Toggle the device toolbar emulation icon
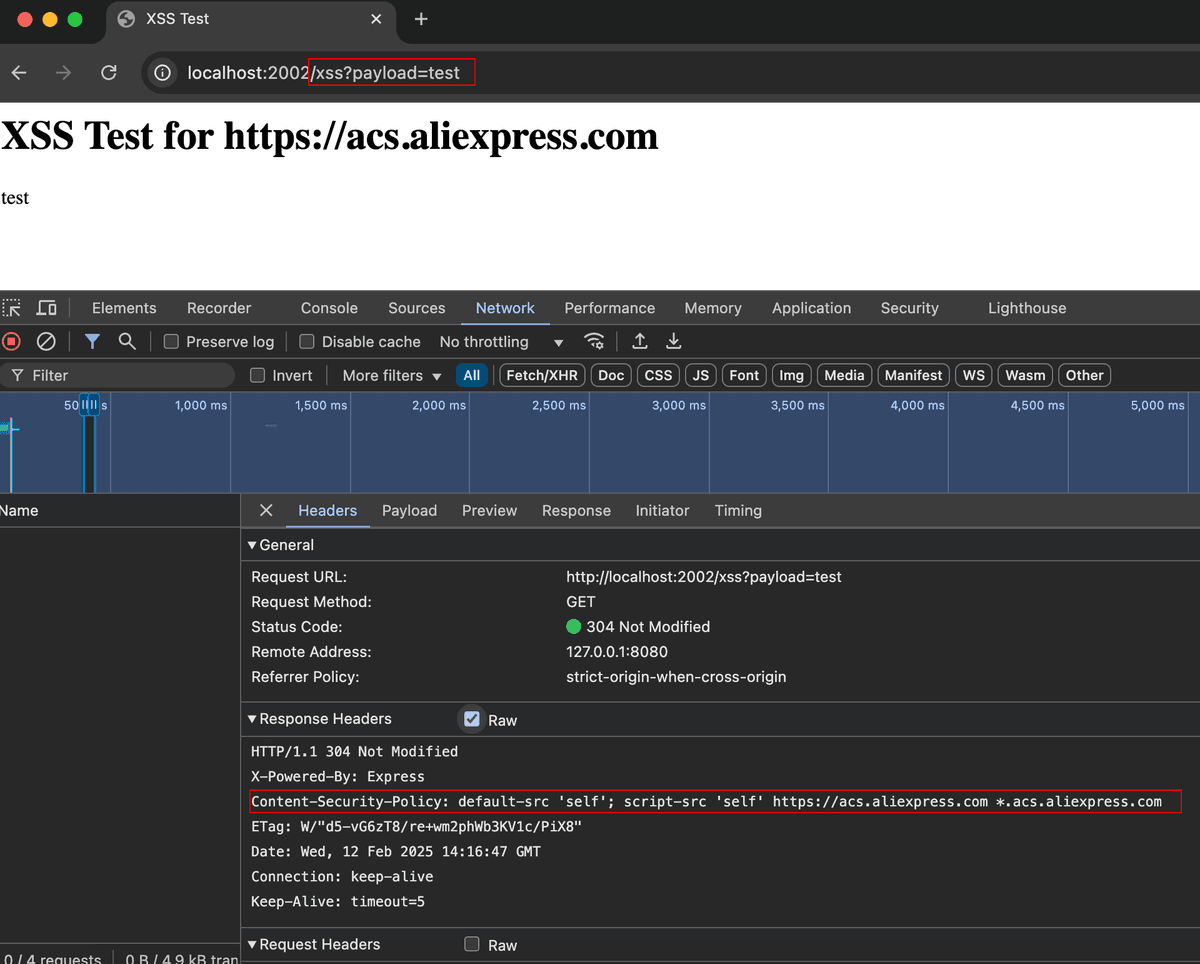The height and width of the screenshot is (964, 1200). (44, 308)
